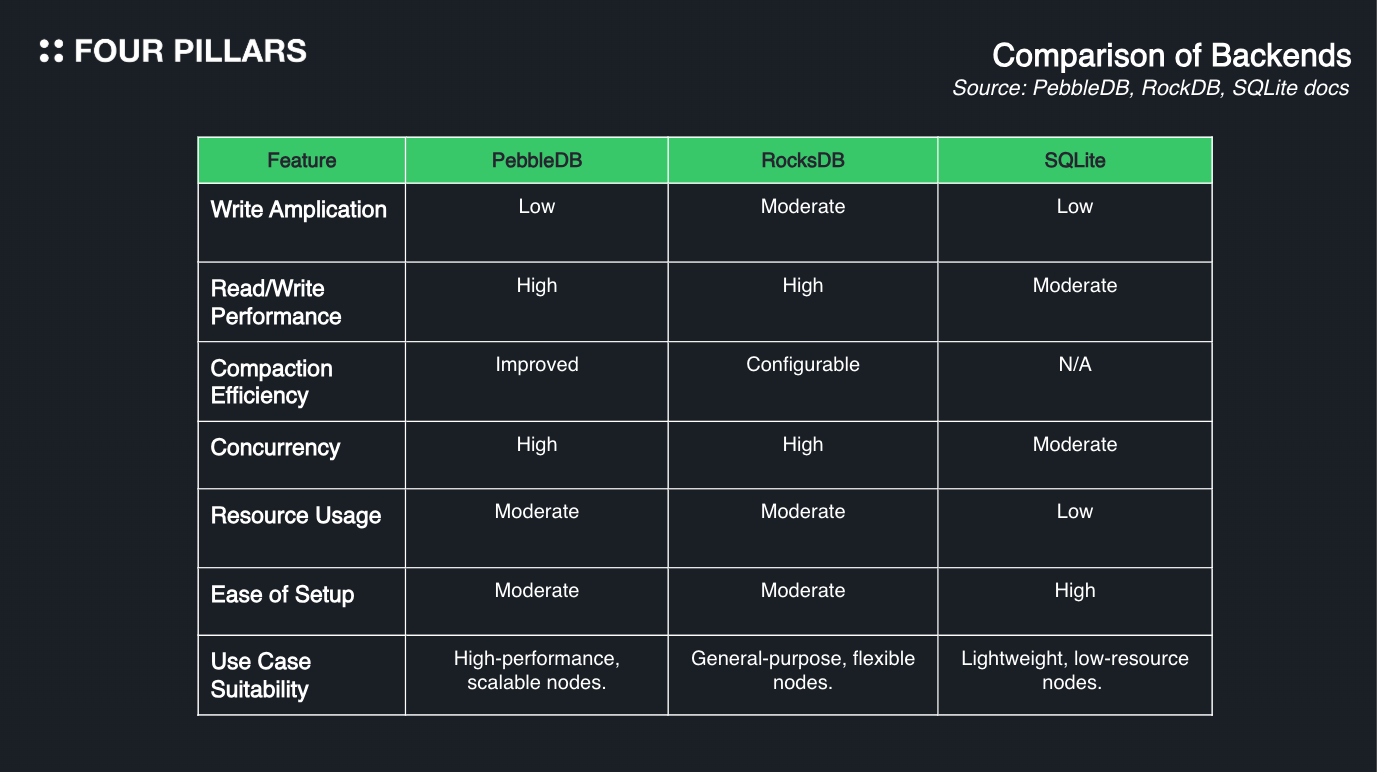Screen dimensions: 1377x772
Task: Select the Write Amplication row label
Action: tap(298, 210)
